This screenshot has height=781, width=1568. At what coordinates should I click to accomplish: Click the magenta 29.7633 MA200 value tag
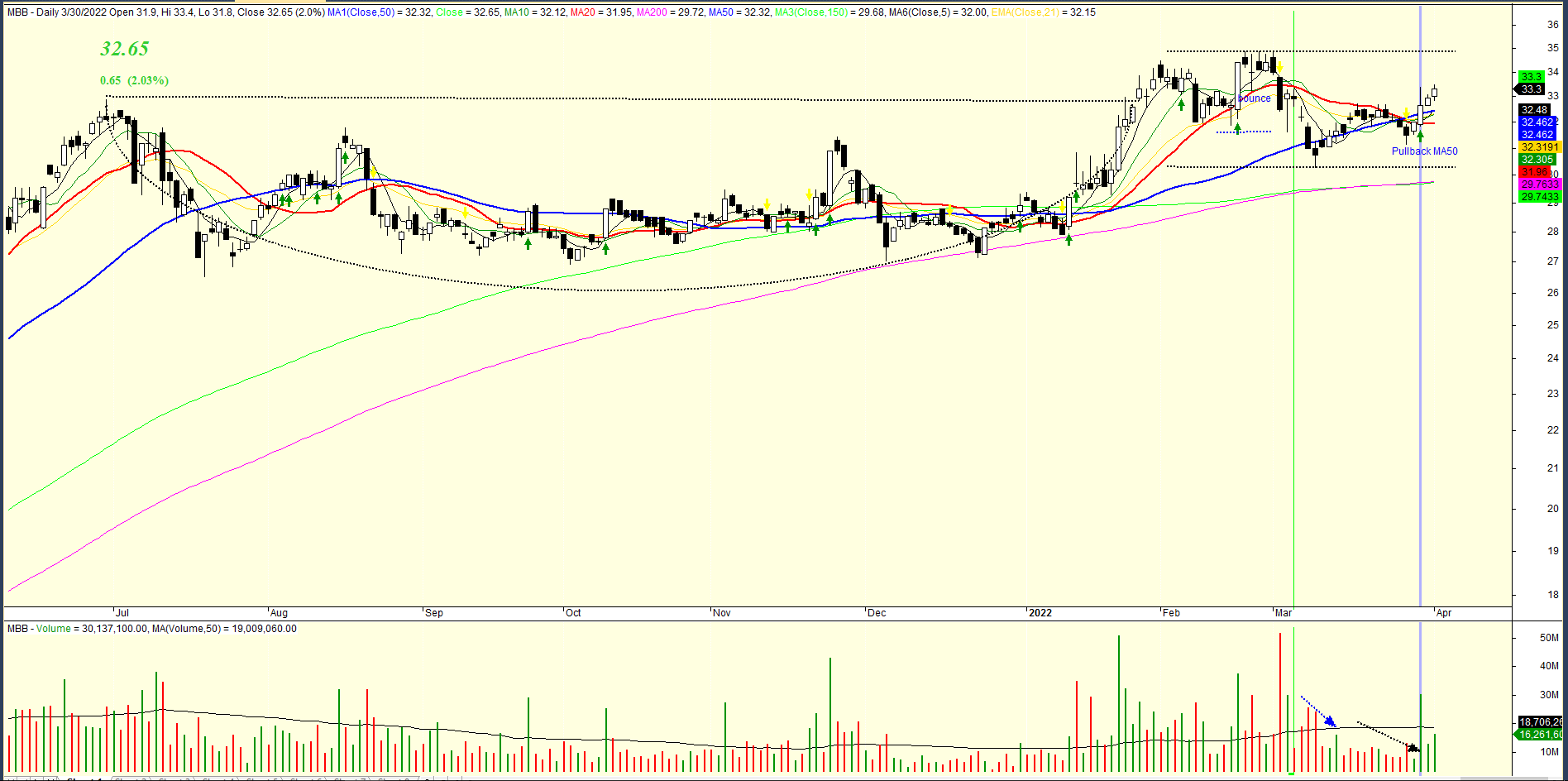coord(1539,184)
